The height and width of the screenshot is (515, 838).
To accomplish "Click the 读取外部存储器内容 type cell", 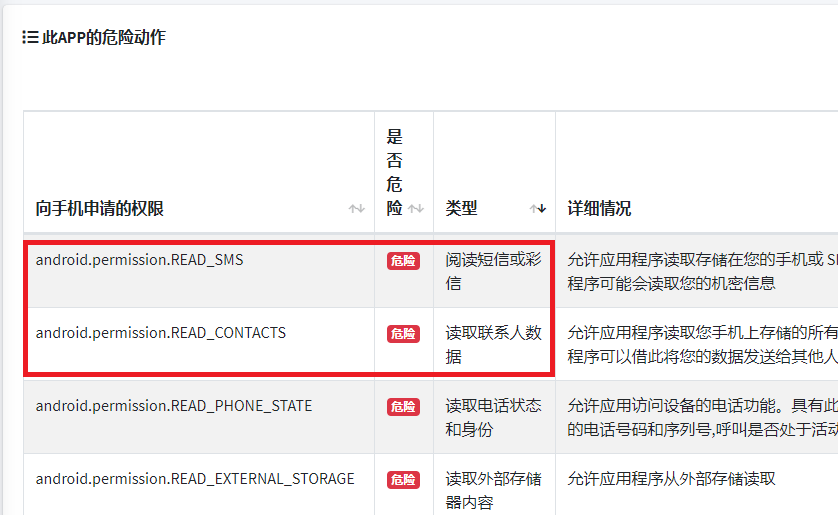I will point(493,490).
